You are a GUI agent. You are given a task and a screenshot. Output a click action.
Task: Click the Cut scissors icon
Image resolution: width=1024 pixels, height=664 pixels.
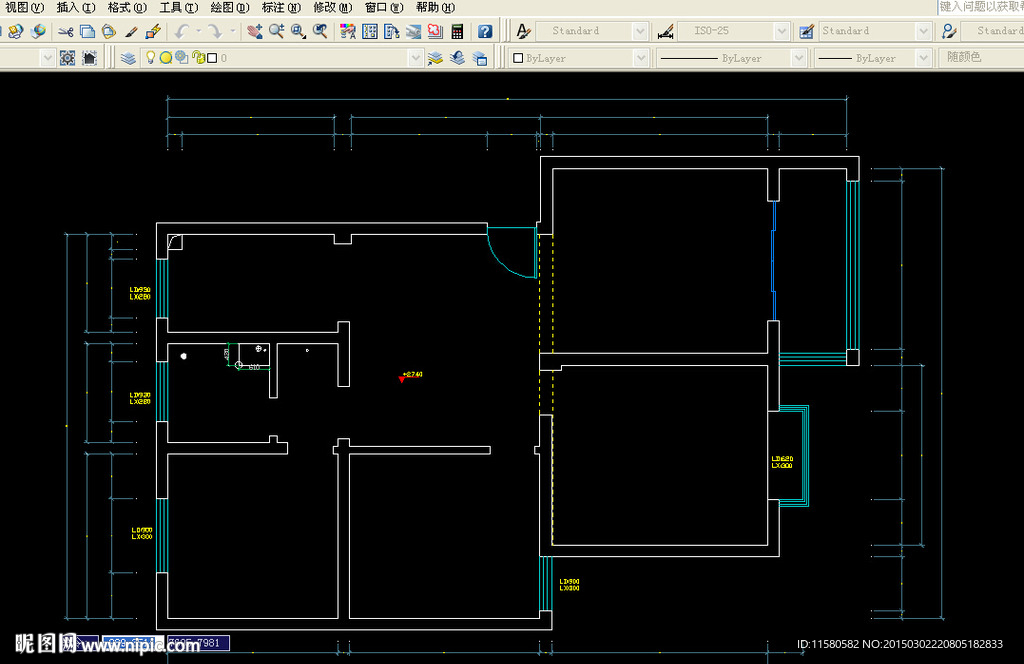pos(65,32)
